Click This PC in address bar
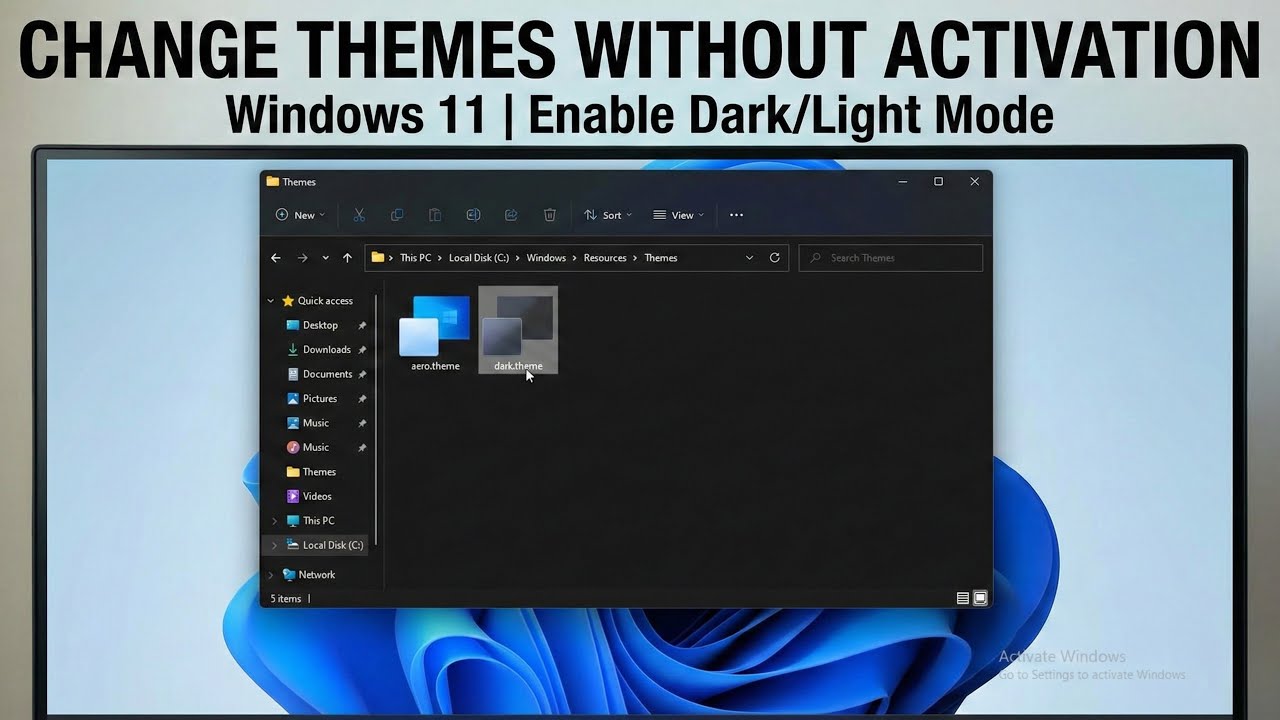This screenshot has width=1280, height=720. tap(415, 258)
